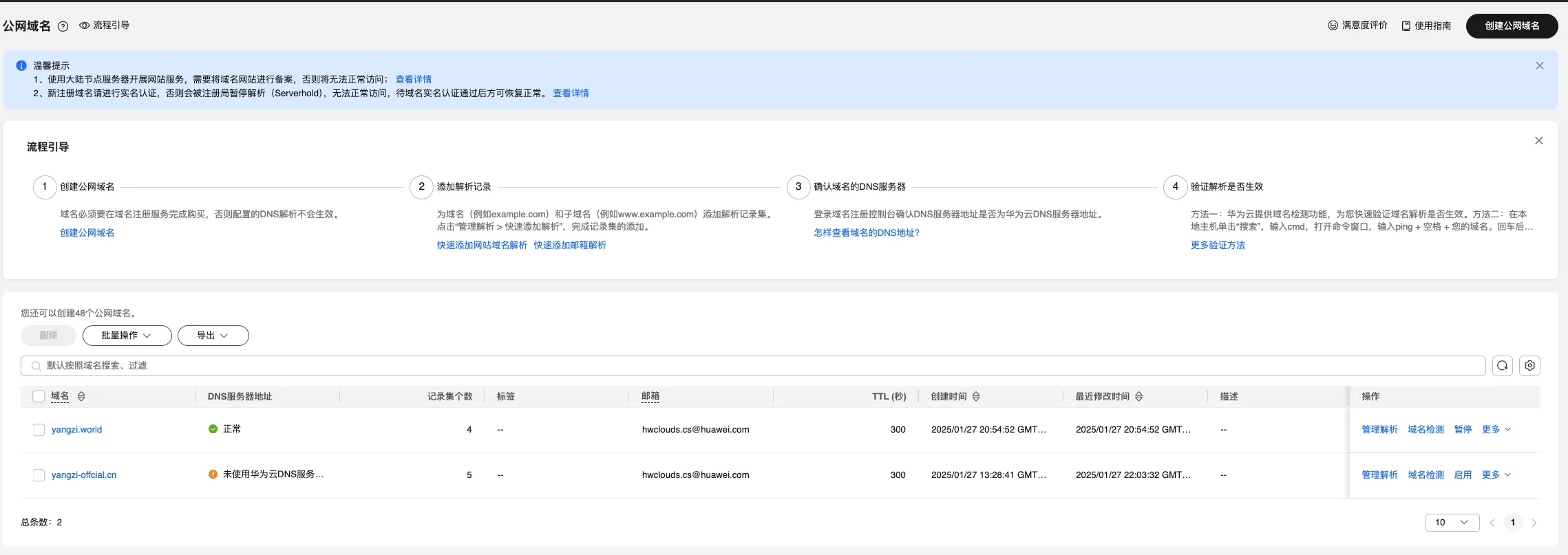Expand 更多 menu for yangzi.world row
The width and height of the screenshot is (1568, 555).
pos(1496,430)
